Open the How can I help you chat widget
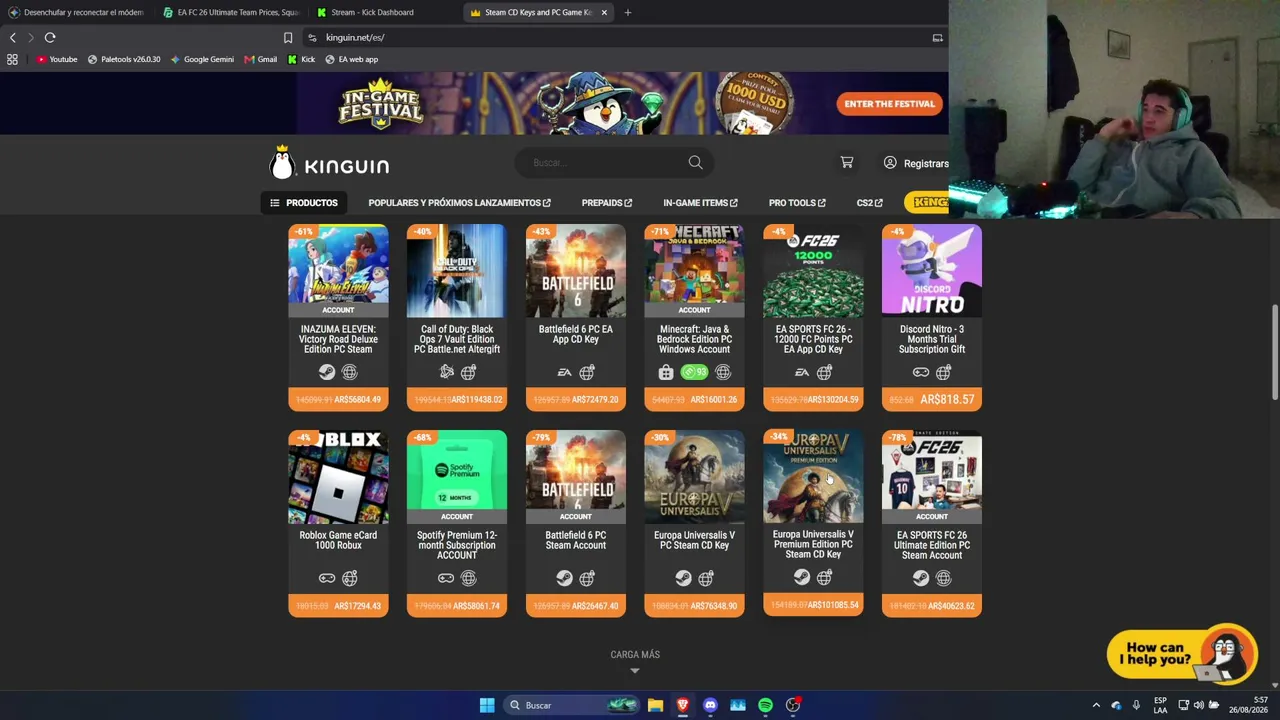Viewport: 1280px width, 720px height. click(1182, 654)
